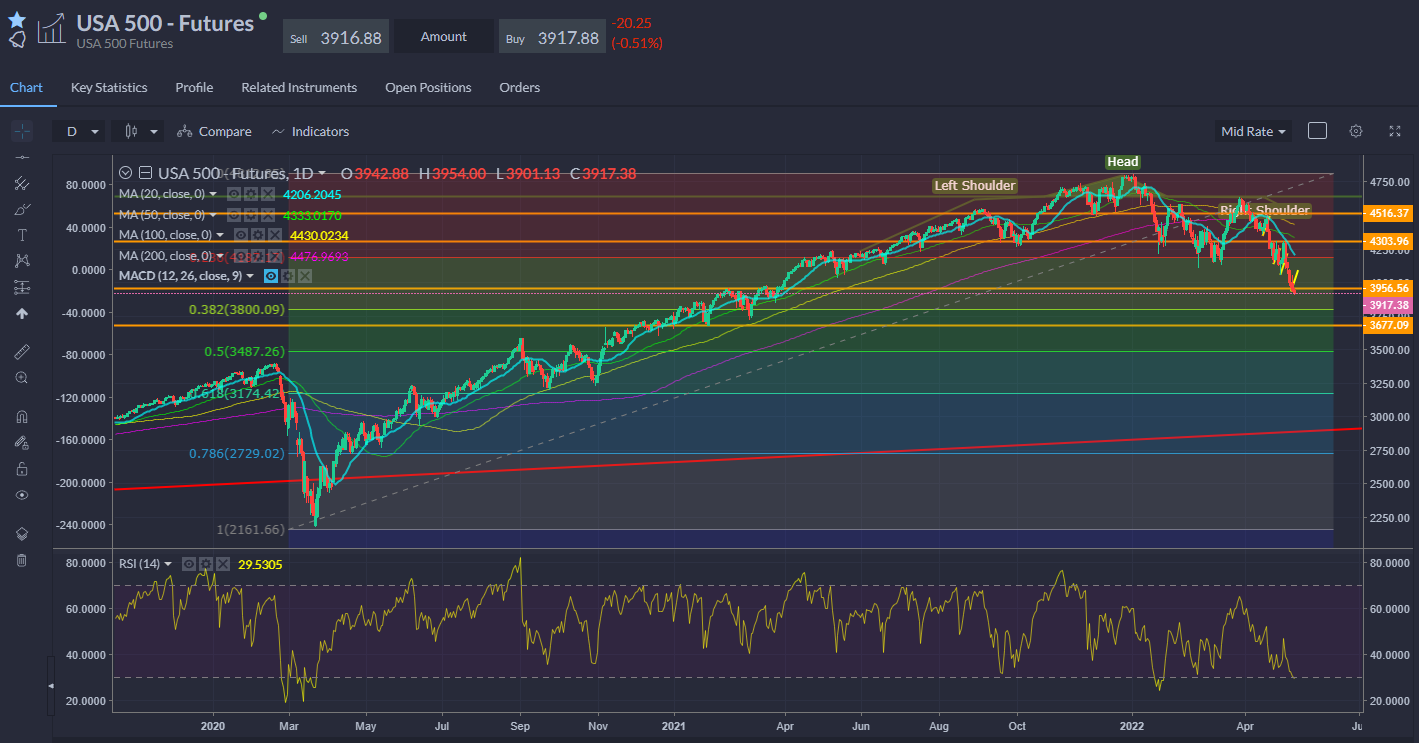This screenshot has width=1419, height=743.
Task: Remove drawings with the trash icon
Action: (x=22, y=560)
